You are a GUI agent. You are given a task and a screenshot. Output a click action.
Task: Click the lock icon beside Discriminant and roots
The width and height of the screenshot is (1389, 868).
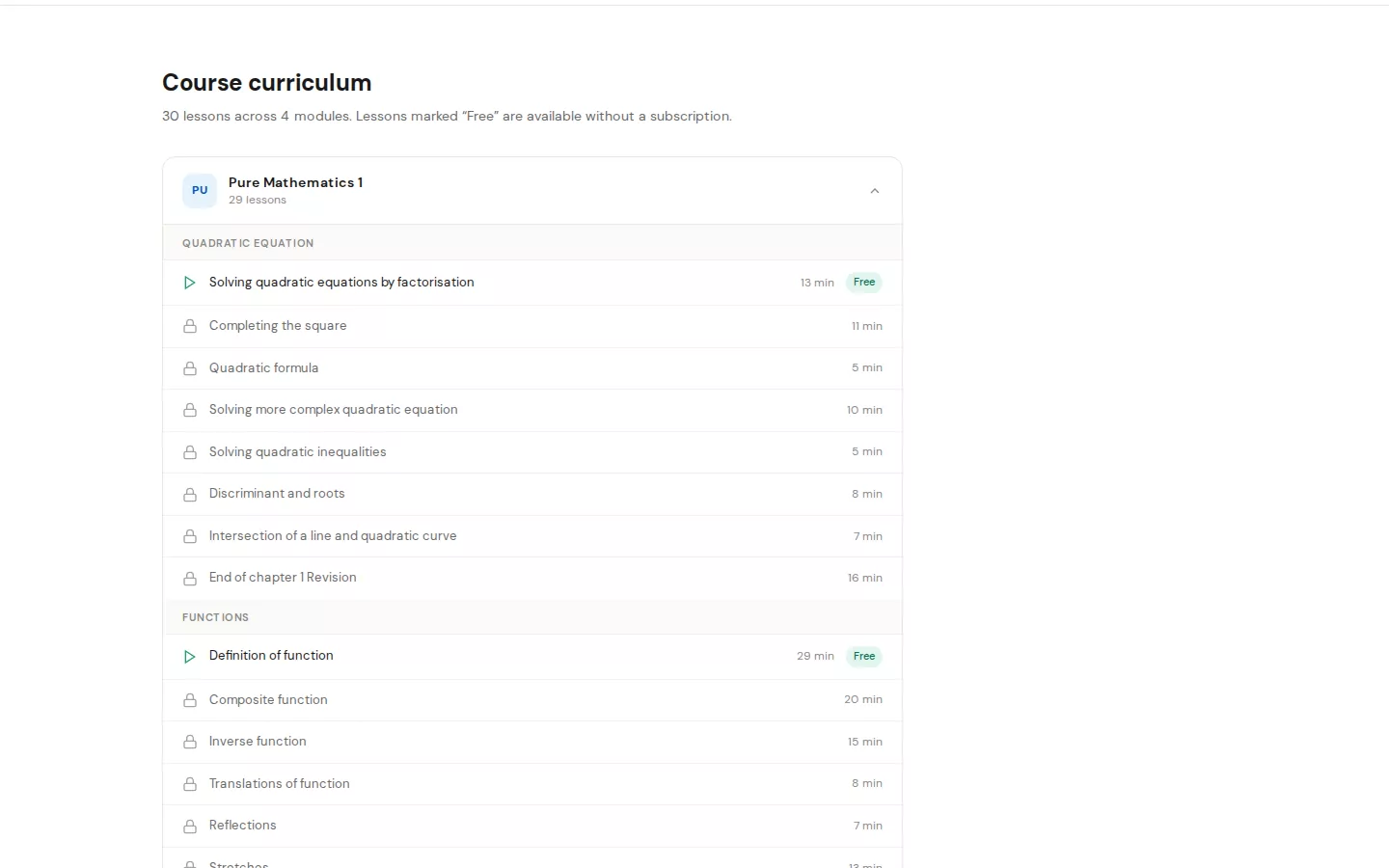point(190,494)
